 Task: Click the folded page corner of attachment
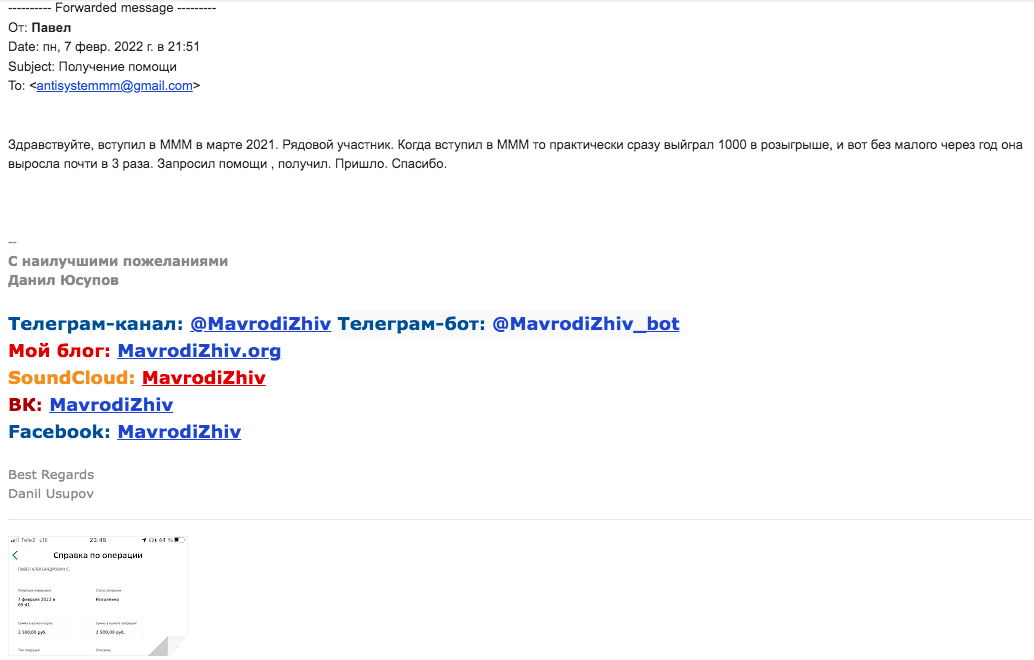point(167,645)
